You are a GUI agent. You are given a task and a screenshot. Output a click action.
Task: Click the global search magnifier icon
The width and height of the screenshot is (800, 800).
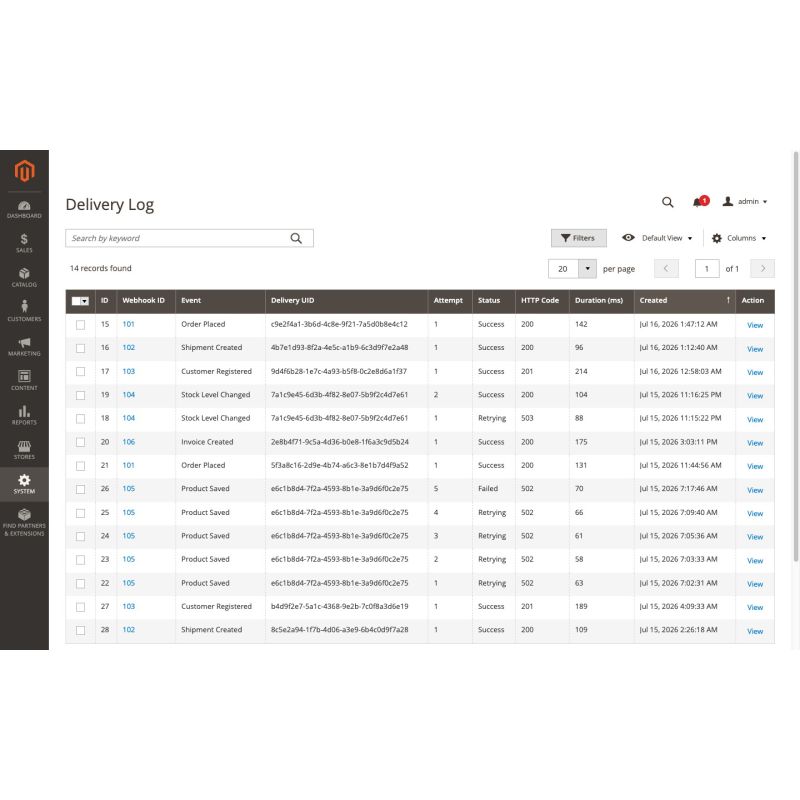pos(667,202)
